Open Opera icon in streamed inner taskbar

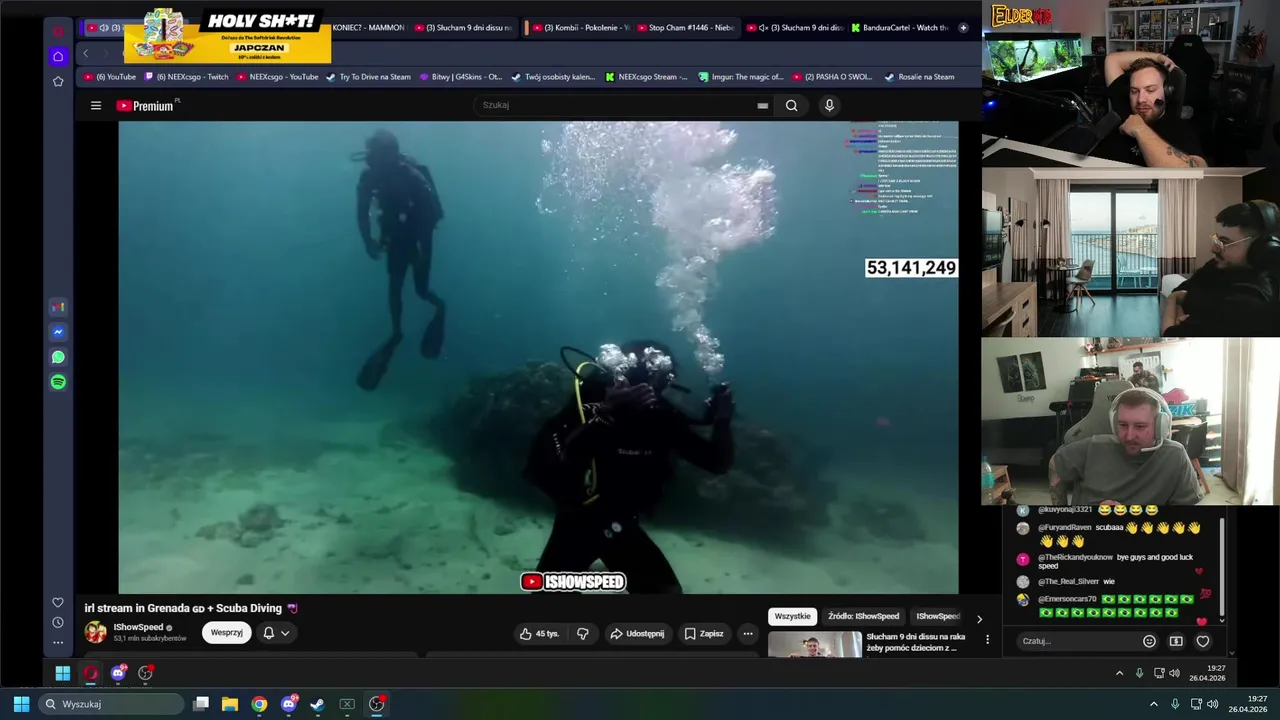tap(91, 673)
